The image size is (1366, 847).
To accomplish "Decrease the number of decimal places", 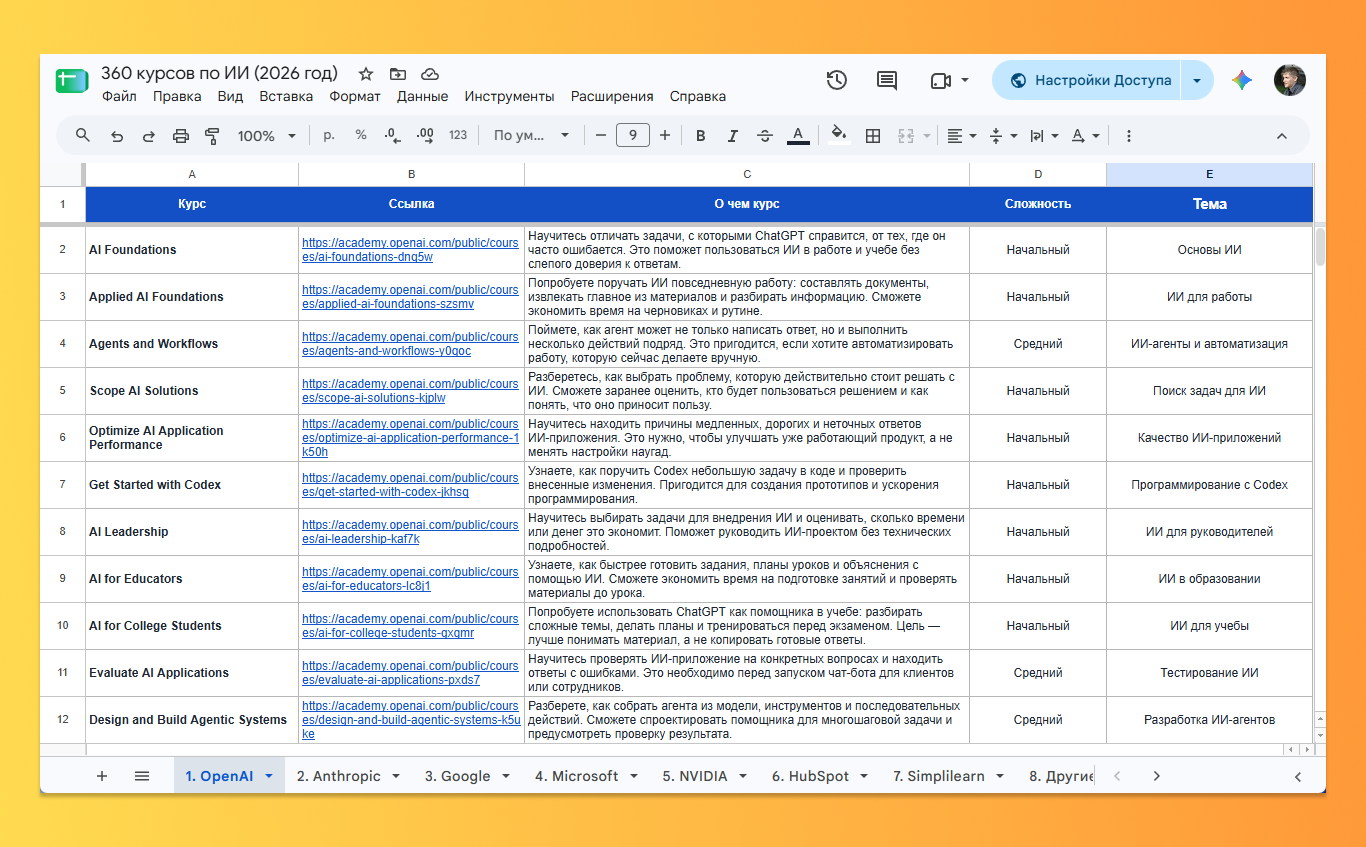I will click(x=393, y=135).
